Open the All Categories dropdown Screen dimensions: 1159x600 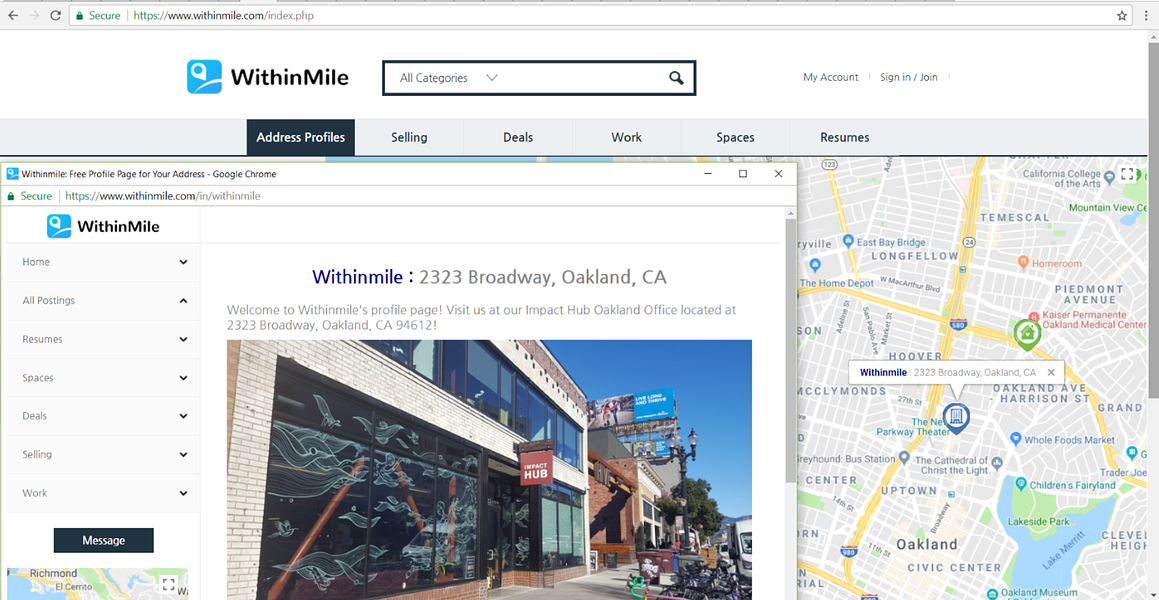(x=449, y=78)
